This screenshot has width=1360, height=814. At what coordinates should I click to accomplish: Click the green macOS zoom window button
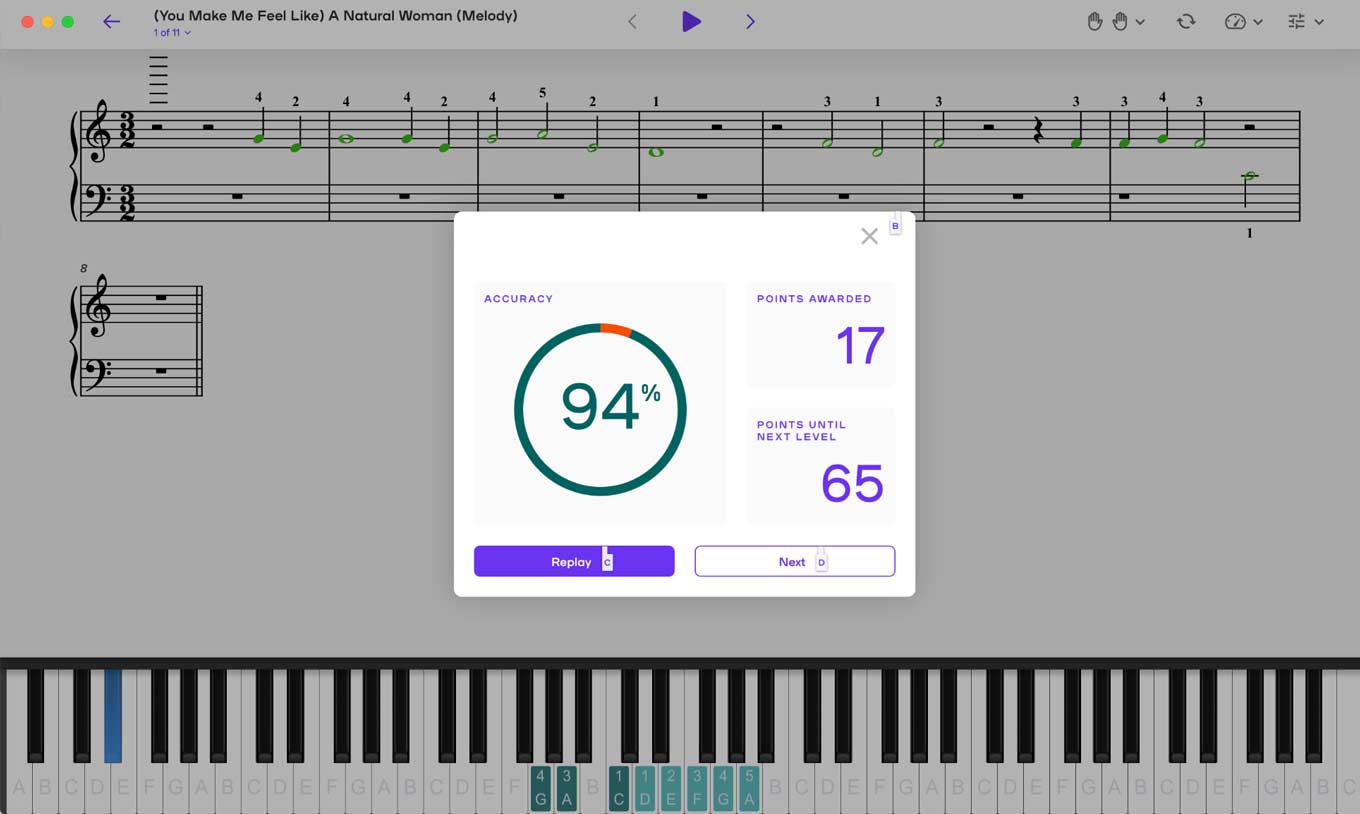click(x=67, y=22)
